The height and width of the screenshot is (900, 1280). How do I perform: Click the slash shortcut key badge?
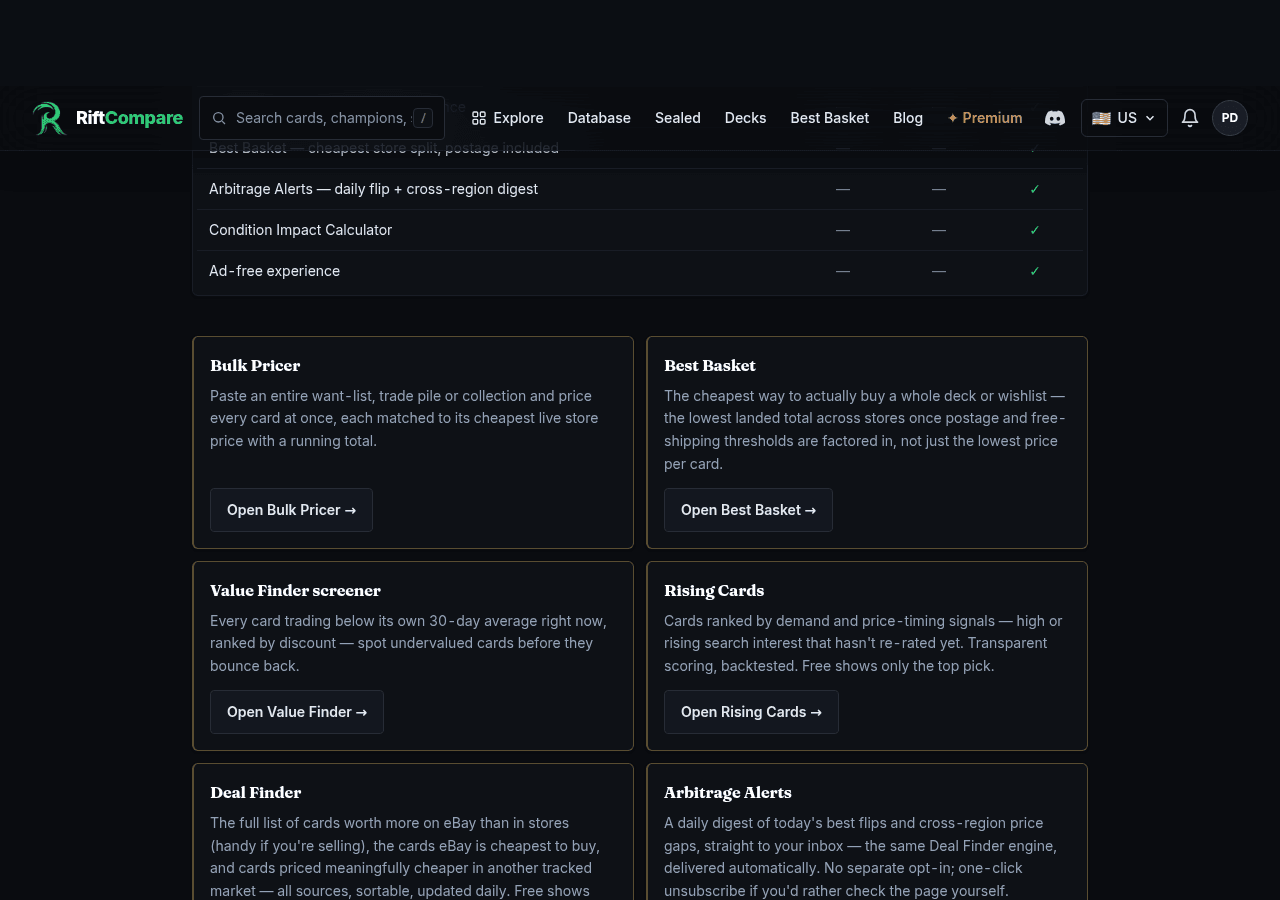pos(423,118)
